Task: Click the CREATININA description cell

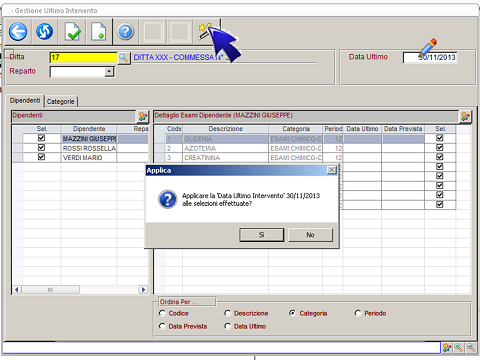Action: point(225,157)
